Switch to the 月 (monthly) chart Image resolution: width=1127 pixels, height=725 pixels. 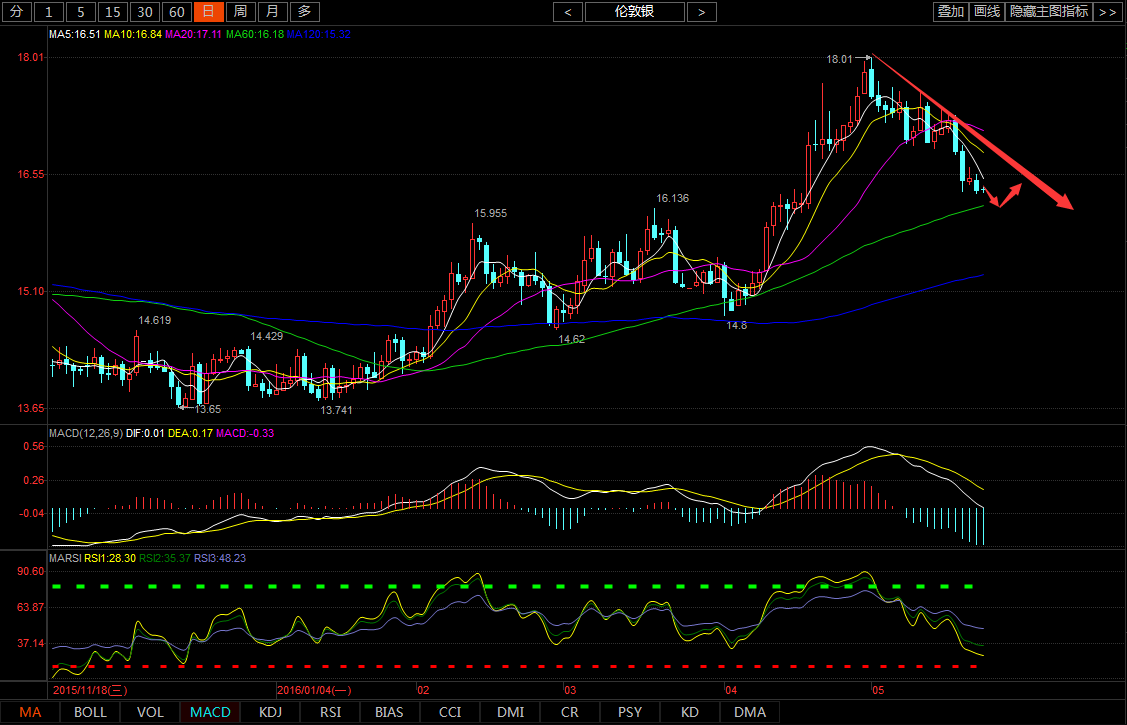point(271,12)
